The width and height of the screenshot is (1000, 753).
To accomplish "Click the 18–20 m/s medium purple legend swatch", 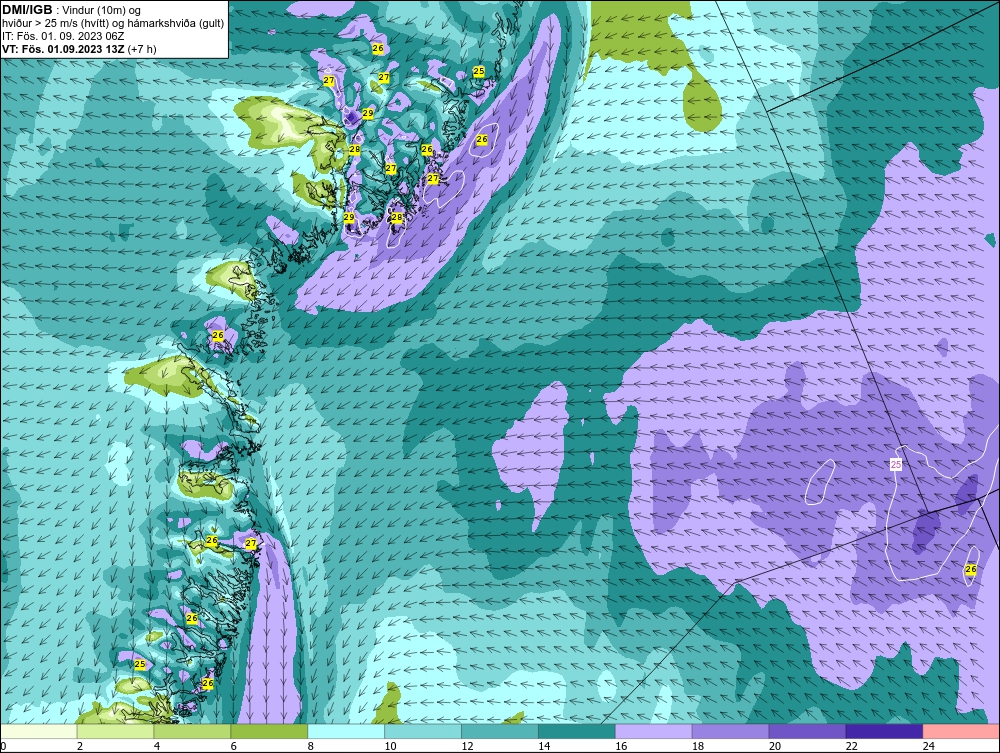I will coord(730,731).
